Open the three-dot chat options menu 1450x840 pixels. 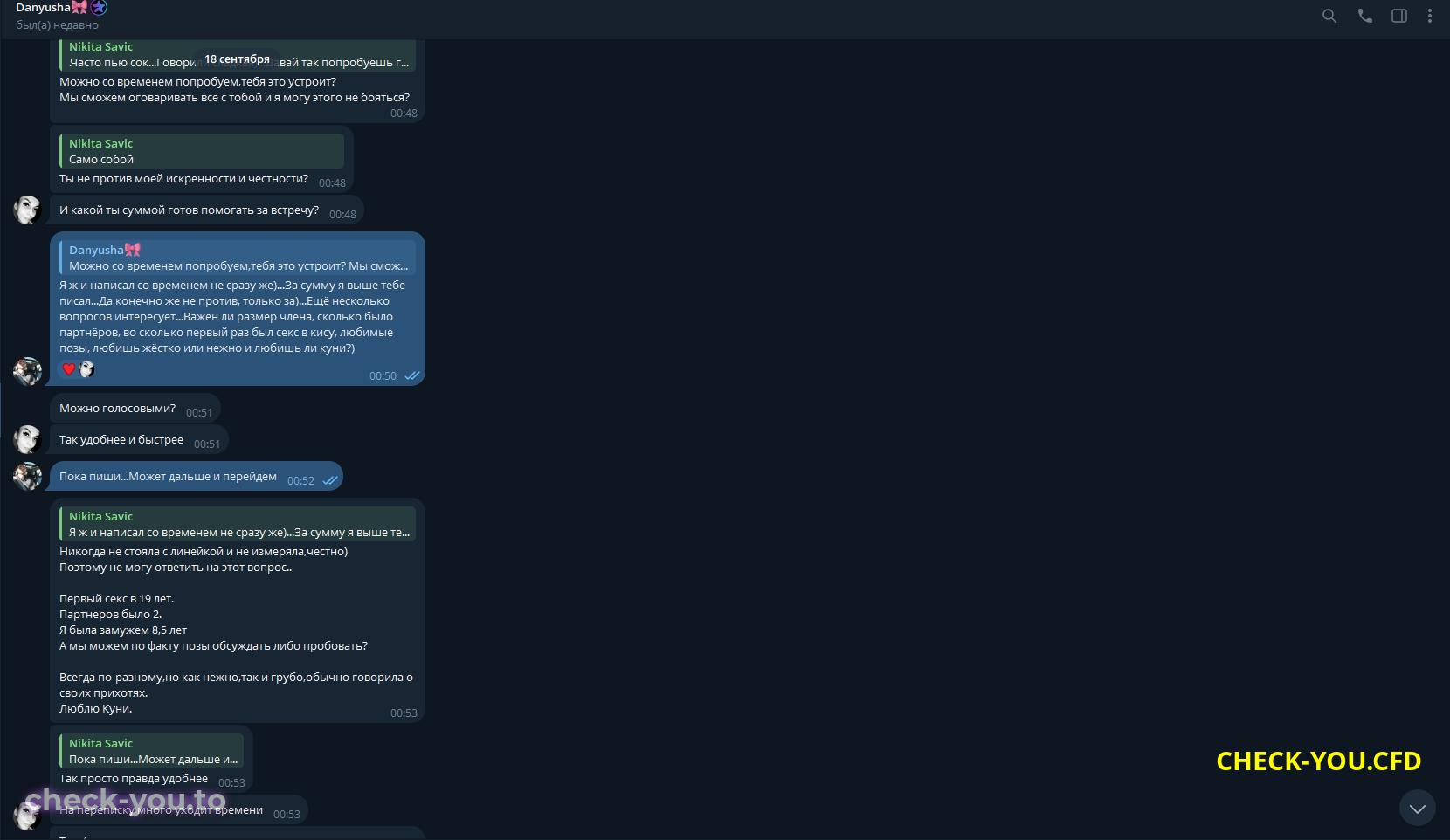coord(1430,16)
